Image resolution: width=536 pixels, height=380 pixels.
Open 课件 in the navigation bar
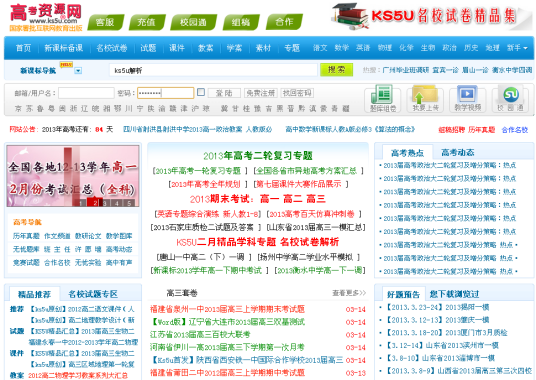tap(177, 48)
